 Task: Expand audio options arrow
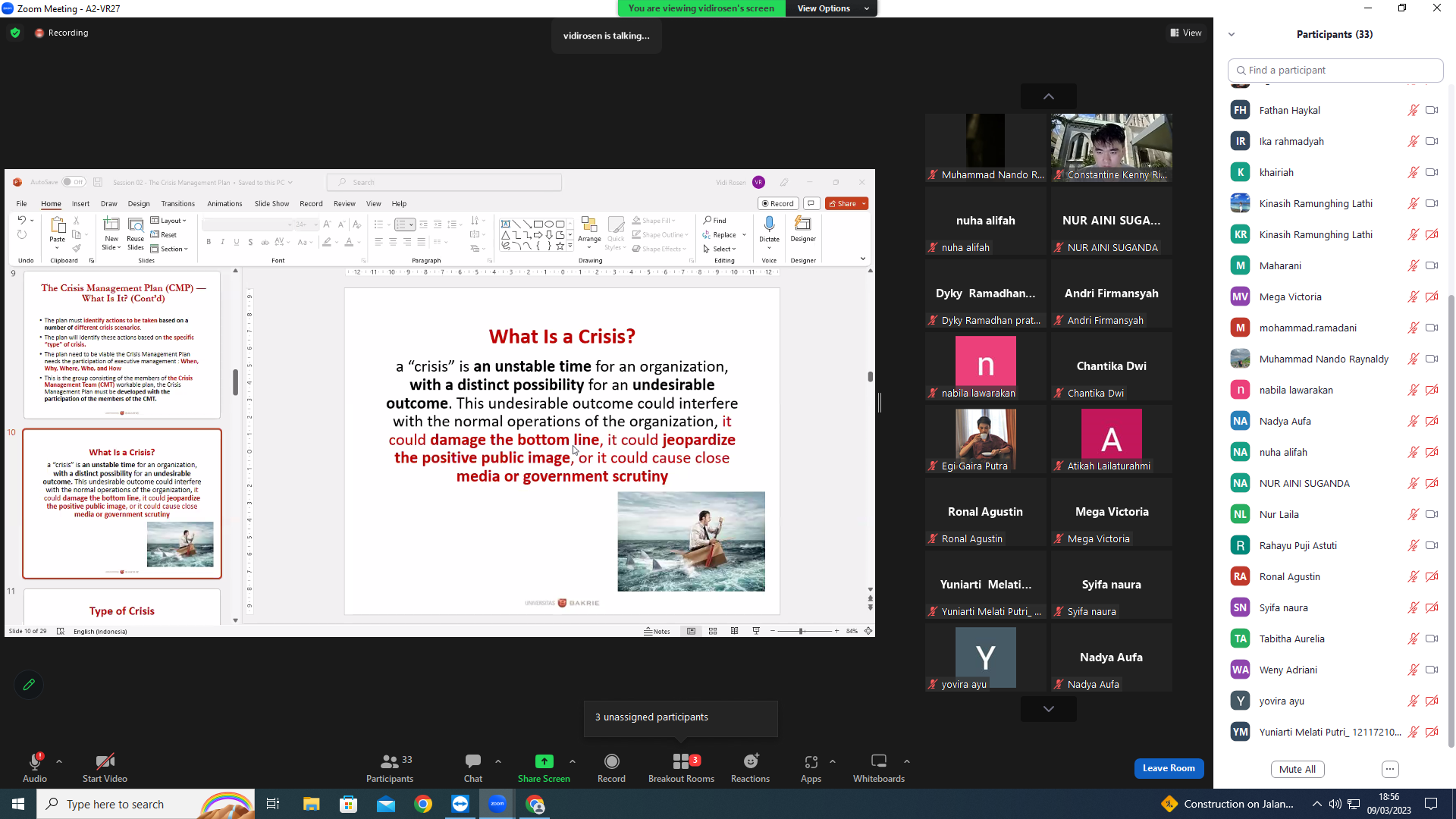click(59, 761)
